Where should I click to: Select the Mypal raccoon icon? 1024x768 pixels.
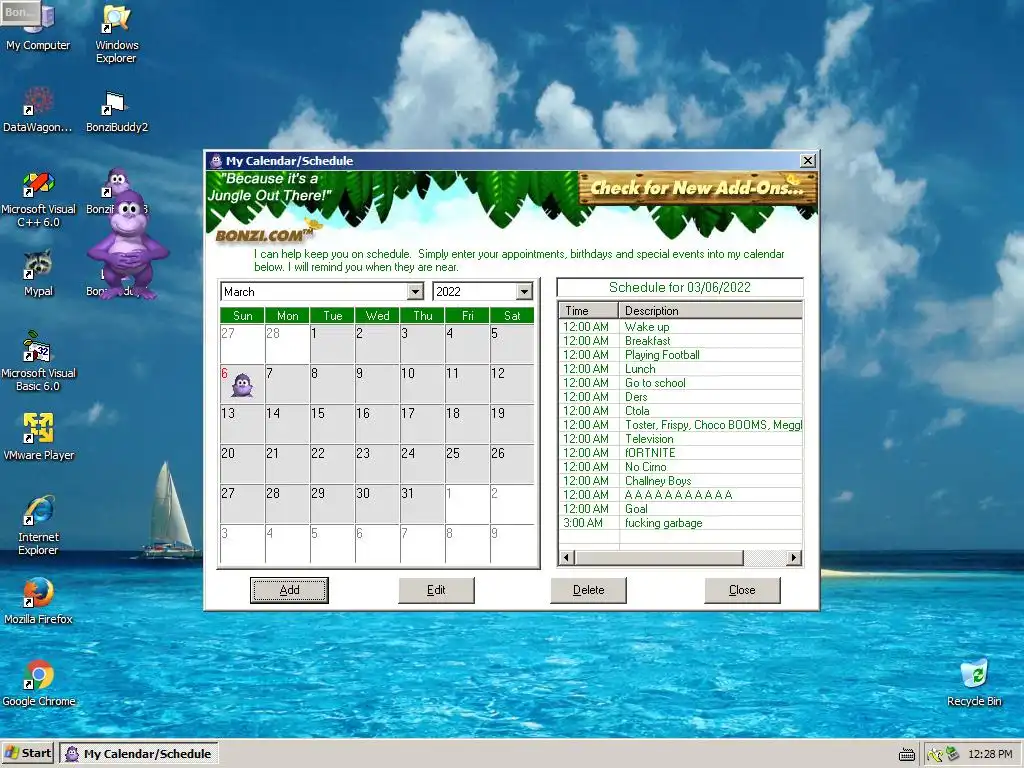click(x=39, y=273)
